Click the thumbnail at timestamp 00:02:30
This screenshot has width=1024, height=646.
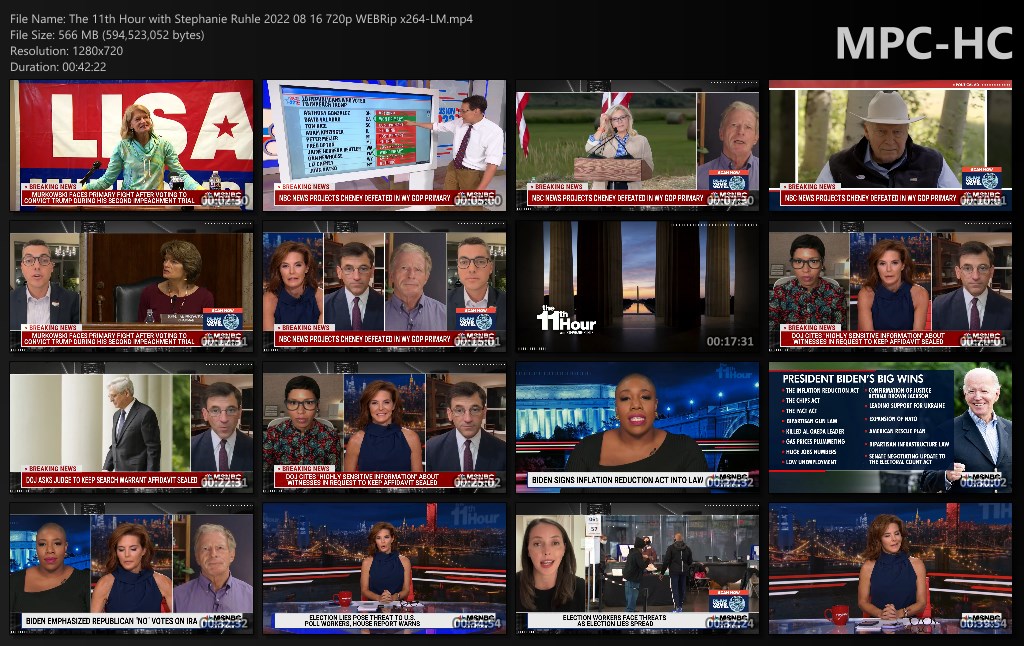click(131, 145)
